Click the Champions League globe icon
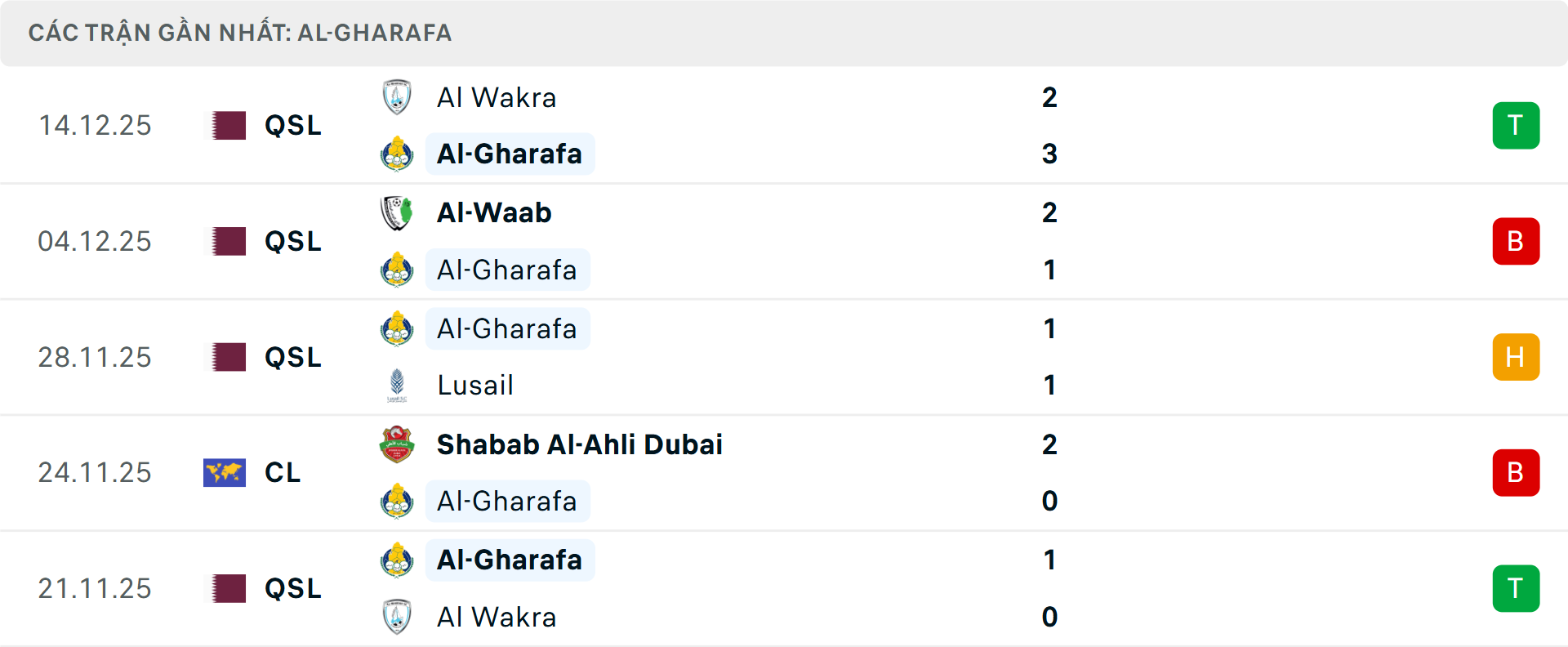 coord(225,472)
